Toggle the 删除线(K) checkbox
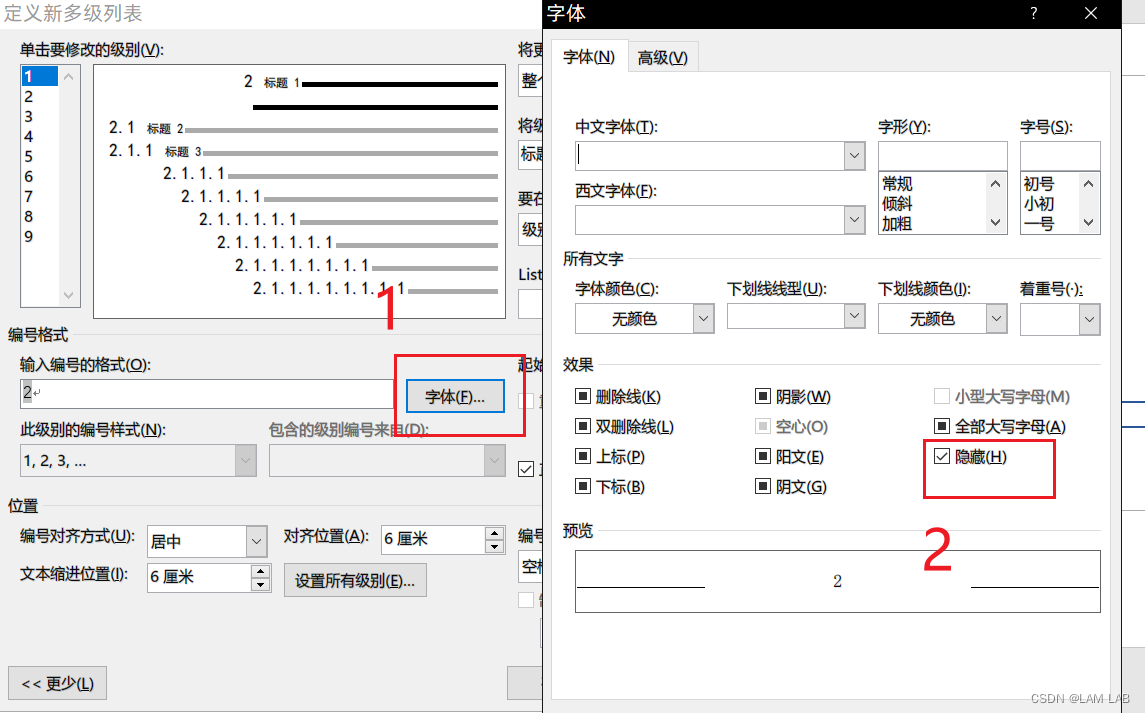This screenshot has width=1145, height=713. pos(582,397)
